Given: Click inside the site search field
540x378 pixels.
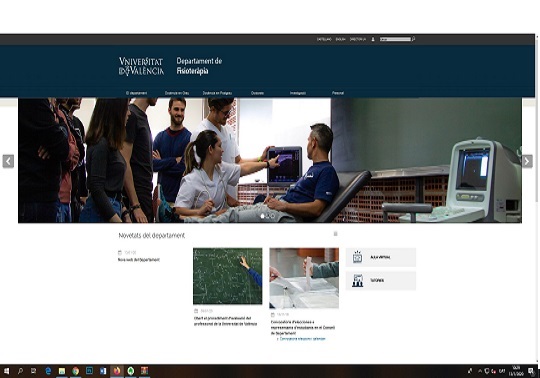Looking at the screenshot, I should pos(395,39).
